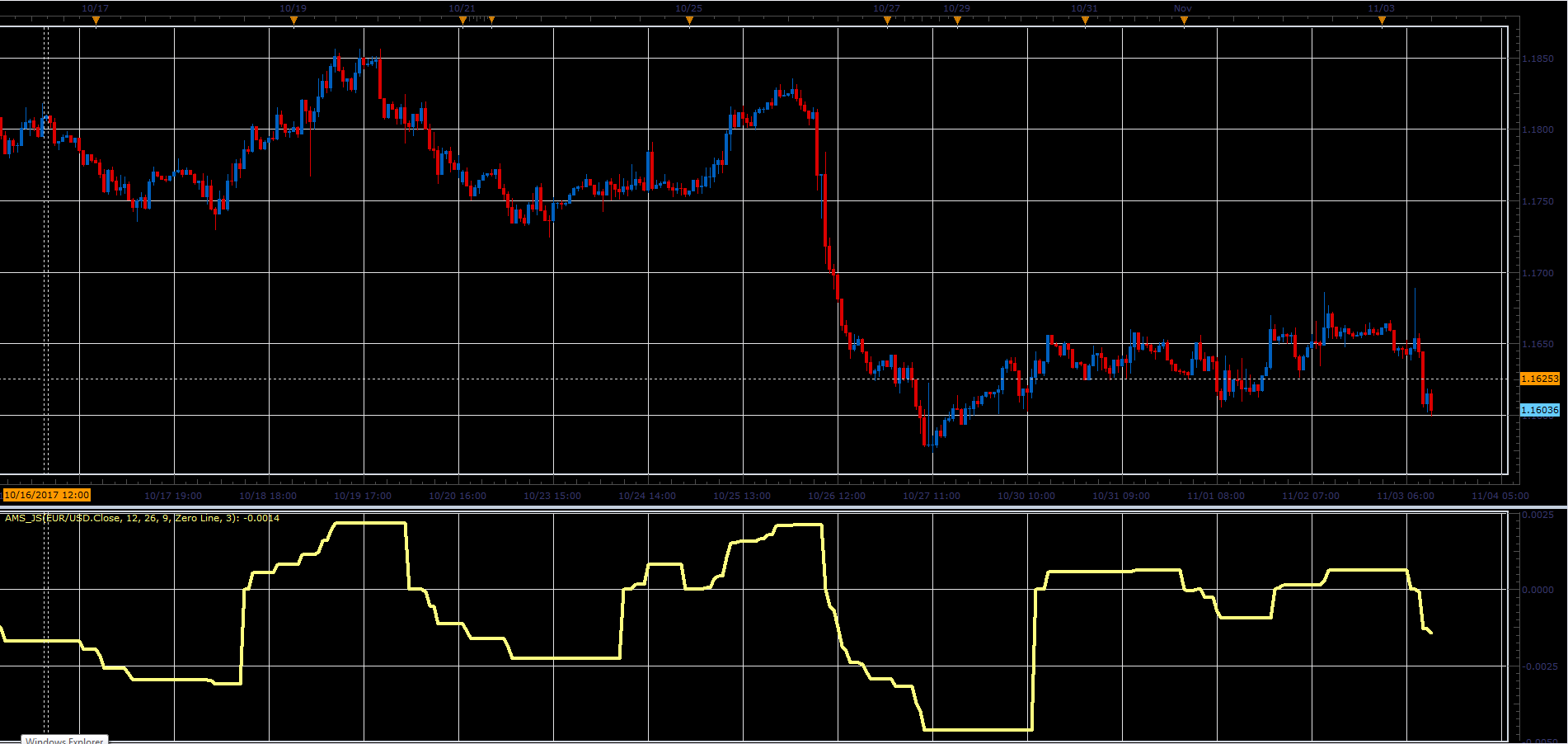The width and height of the screenshot is (1568, 744).
Task: Select the orange 10/16/2017 12:00 crosshair date label
Action: (x=46, y=495)
